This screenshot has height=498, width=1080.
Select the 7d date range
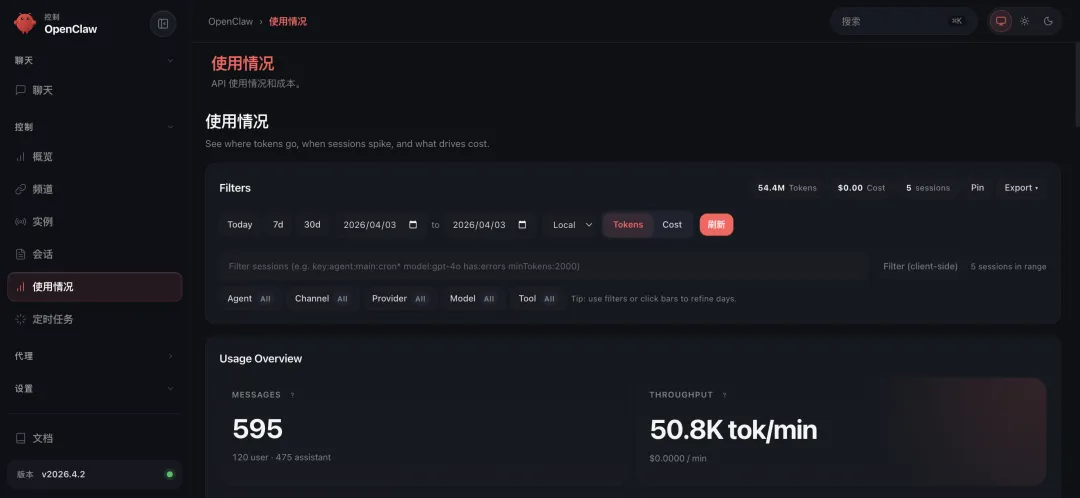(278, 225)
